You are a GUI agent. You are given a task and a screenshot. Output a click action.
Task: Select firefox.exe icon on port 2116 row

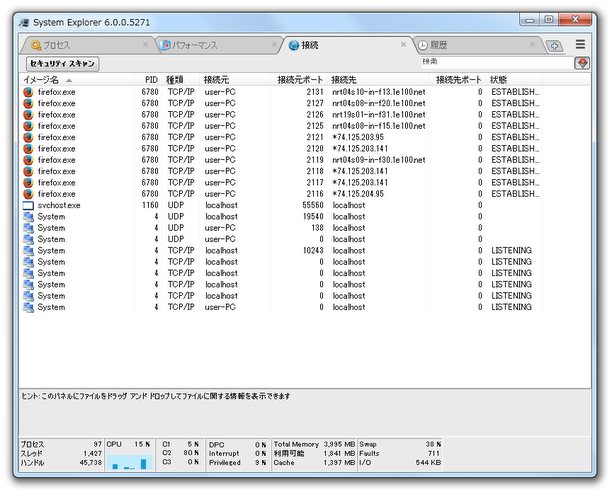[x=28, y=194]
